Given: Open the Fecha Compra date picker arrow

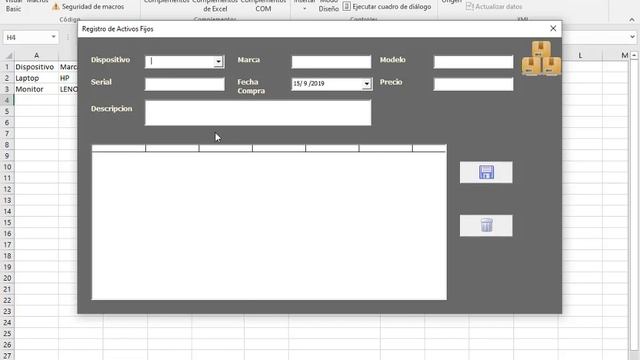Looking at the screenshot, I should tap(367, 84).
